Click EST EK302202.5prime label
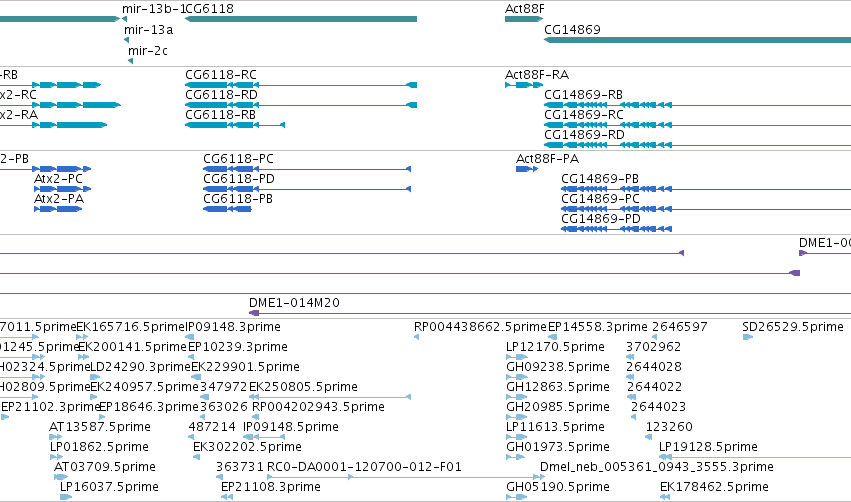The width and height of the screenshot is (851, 502). click(x=247, y=447)
